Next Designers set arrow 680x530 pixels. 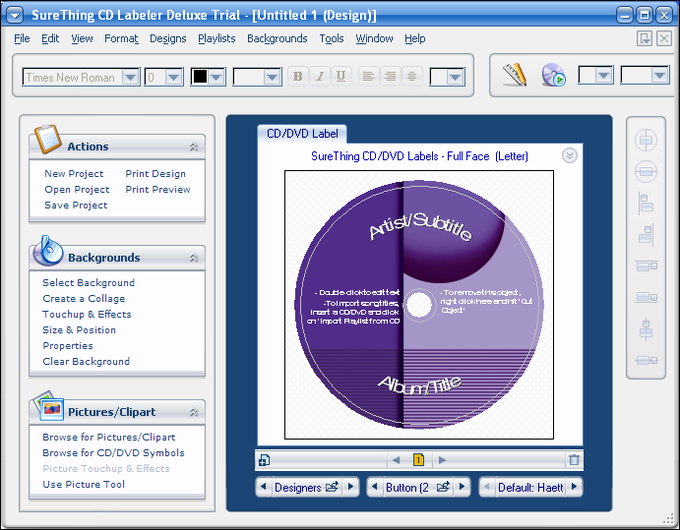coord(351,487)
